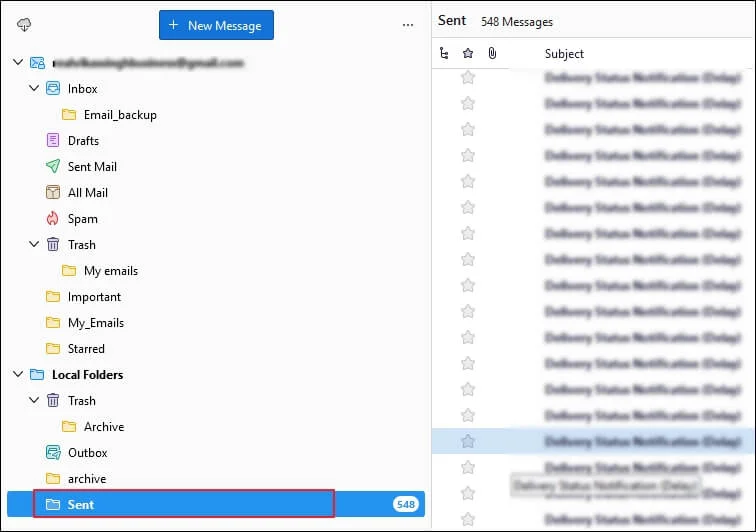Click the Sent folder title heading
The width and height of the screenshot is (756, 532).
(452, 21)
